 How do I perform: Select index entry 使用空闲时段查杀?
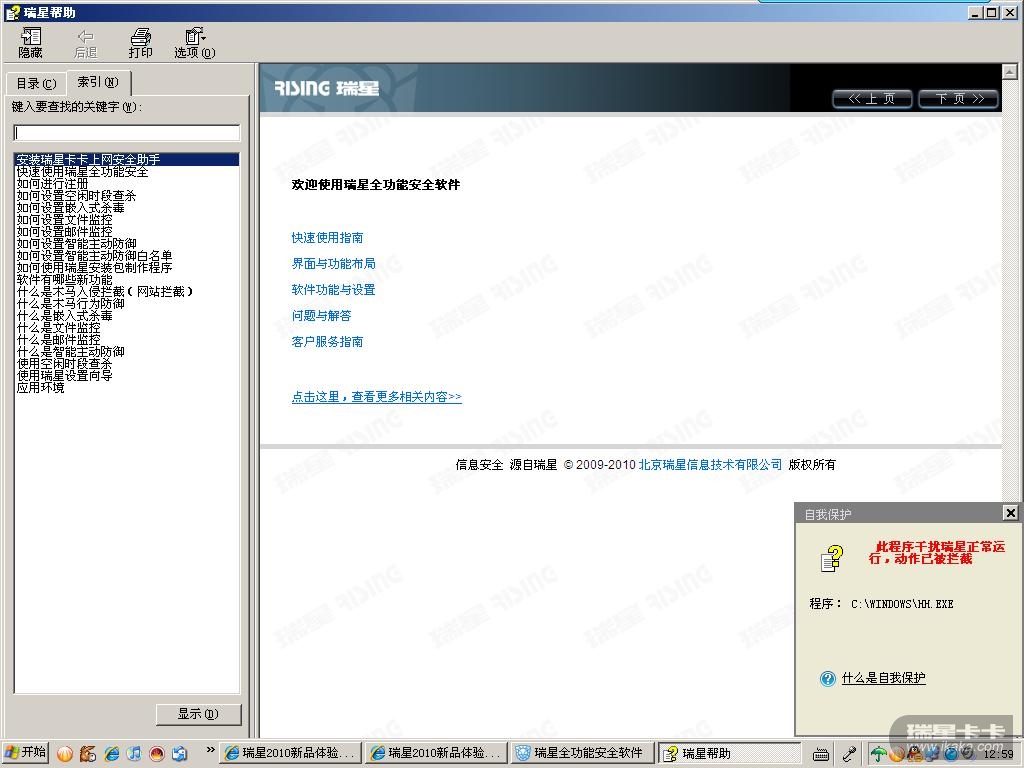coord(64,363)
